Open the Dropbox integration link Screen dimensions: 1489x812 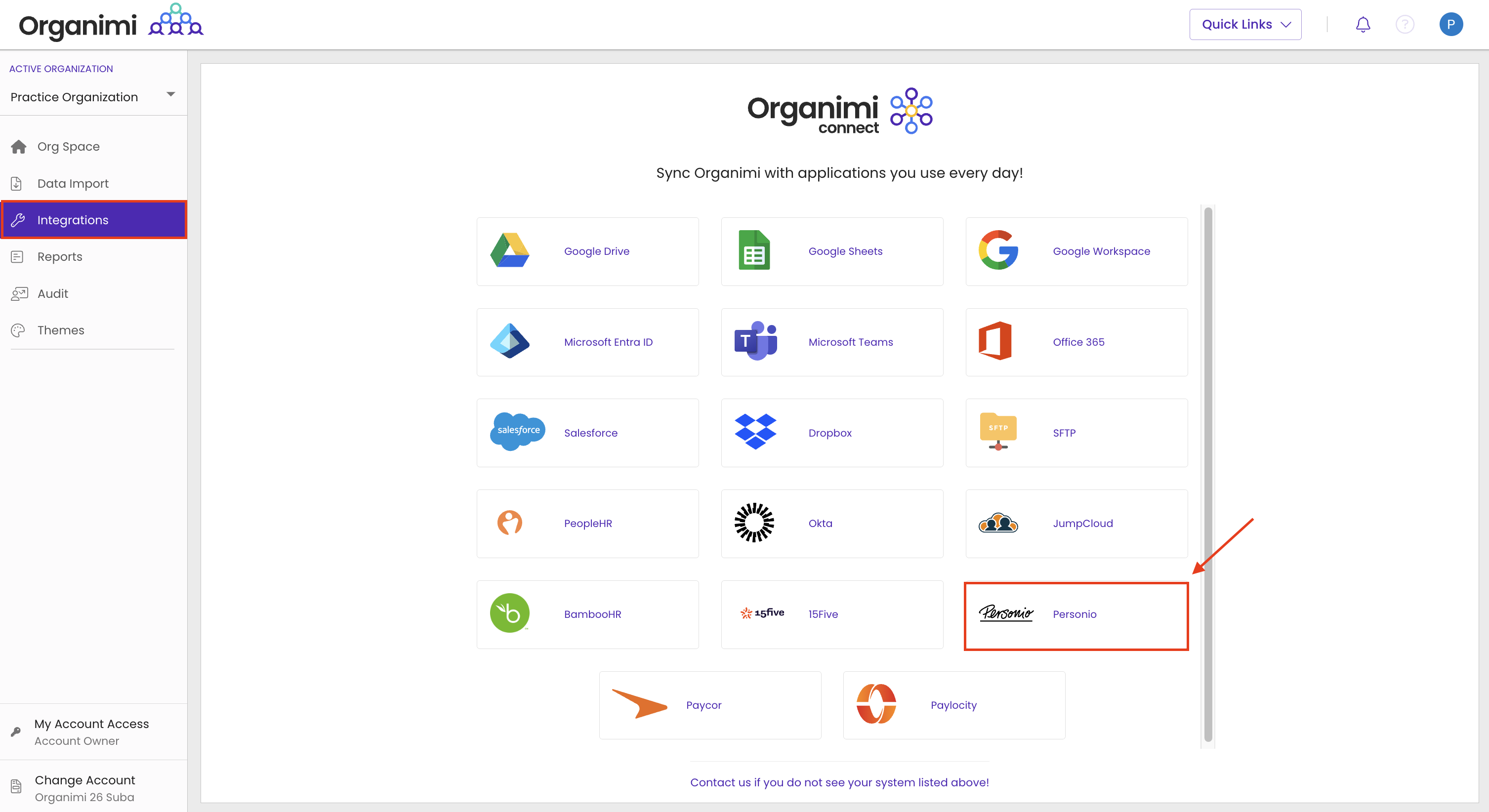[x=829, y=432]
